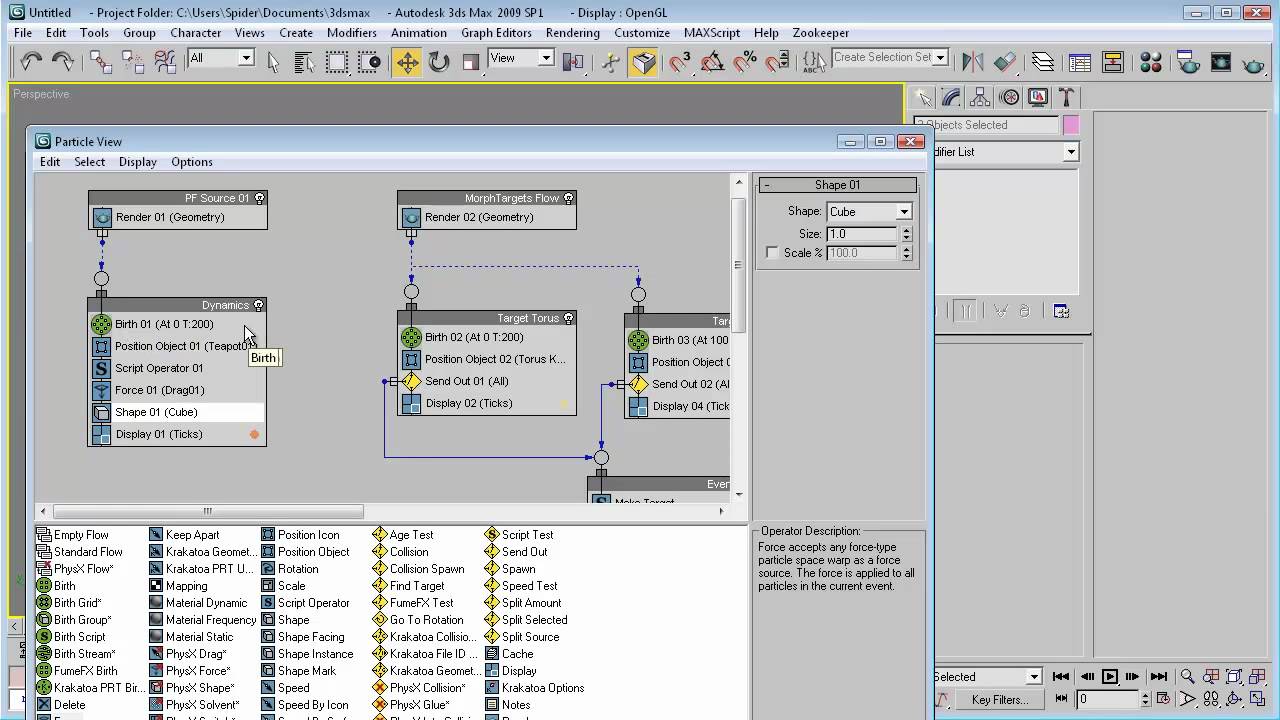1280x720 pixels.
Task: Open the Material Editor spheres icon
Action: click(x=1151, y=62)
